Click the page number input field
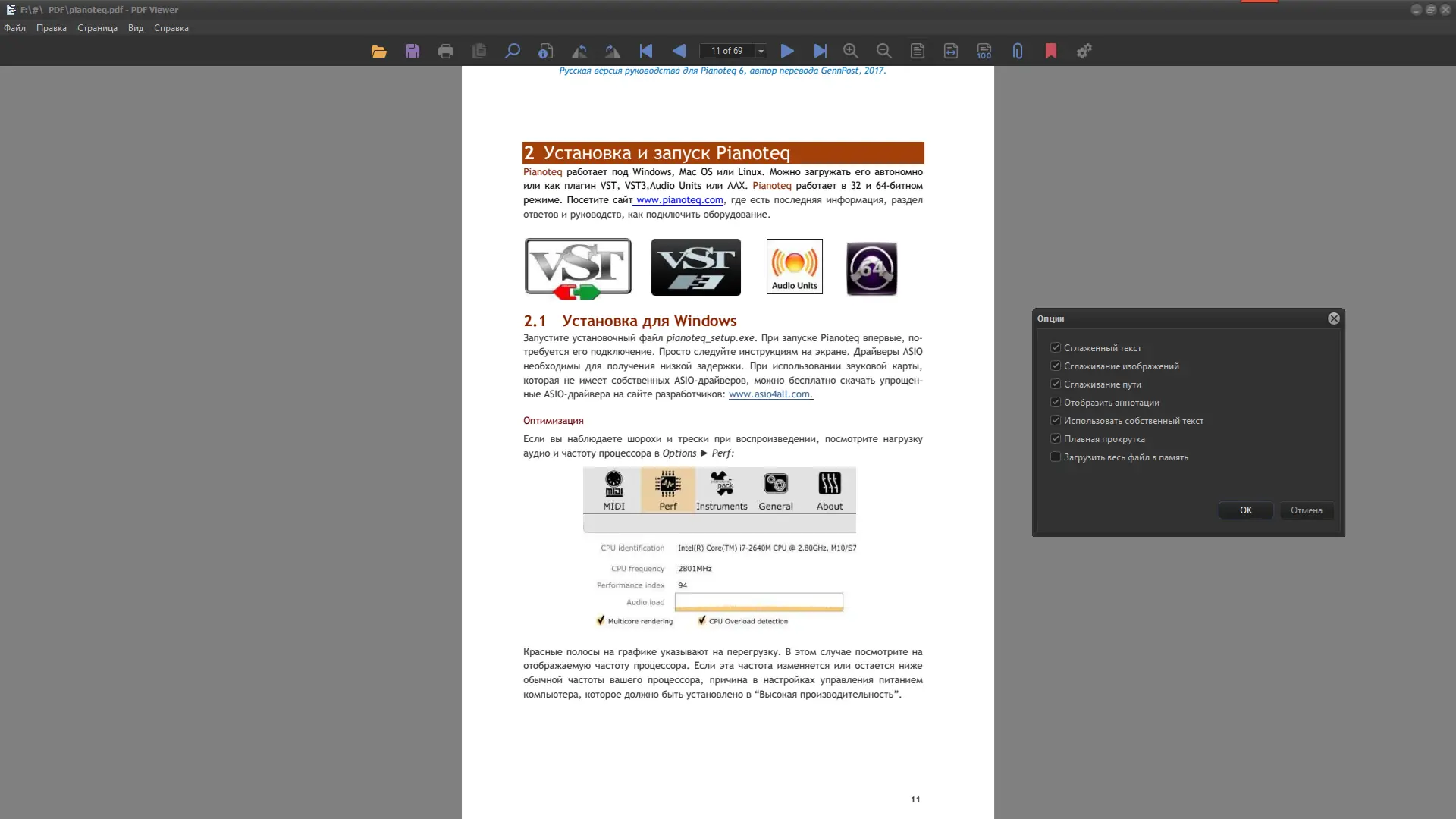Screen dimensions: 1456x819 pos(726,51)
